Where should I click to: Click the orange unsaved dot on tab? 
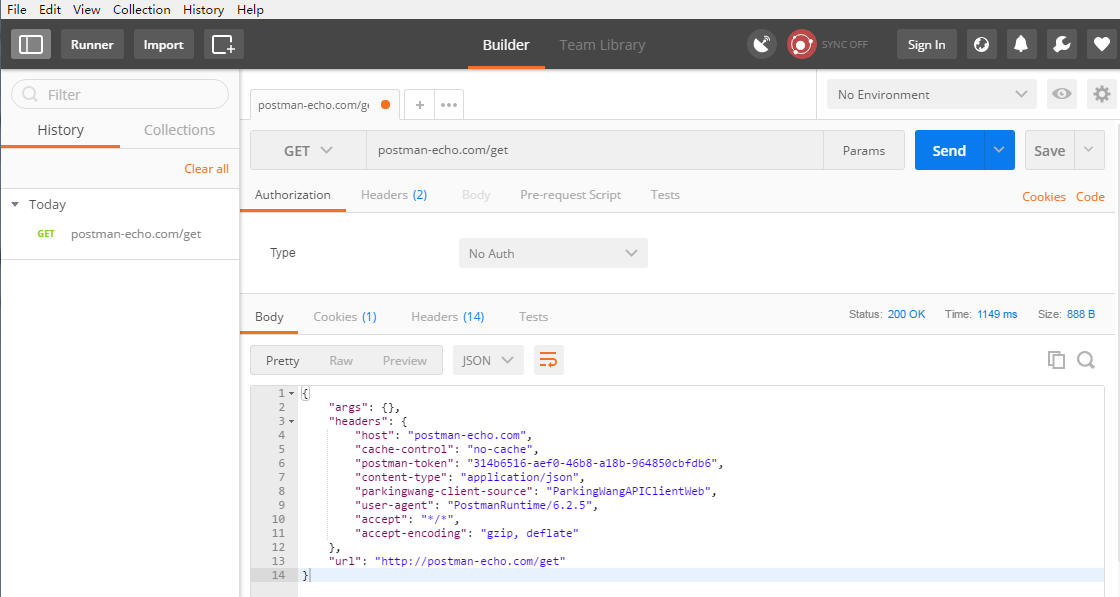pyautogui.click(x=386, y=104)
